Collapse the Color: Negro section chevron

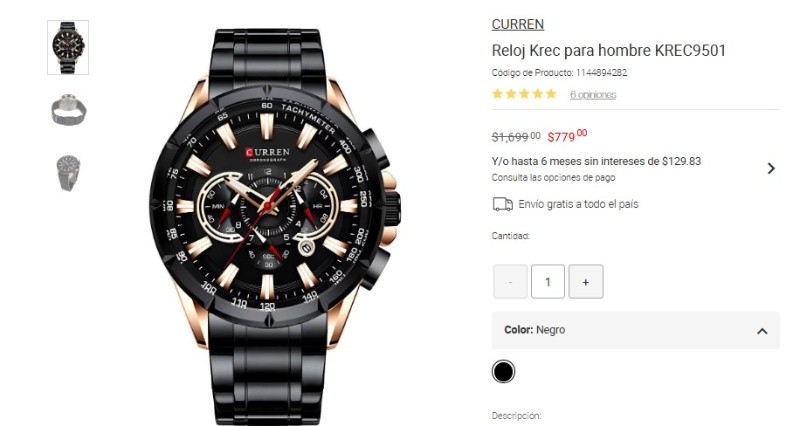point(762,331)
